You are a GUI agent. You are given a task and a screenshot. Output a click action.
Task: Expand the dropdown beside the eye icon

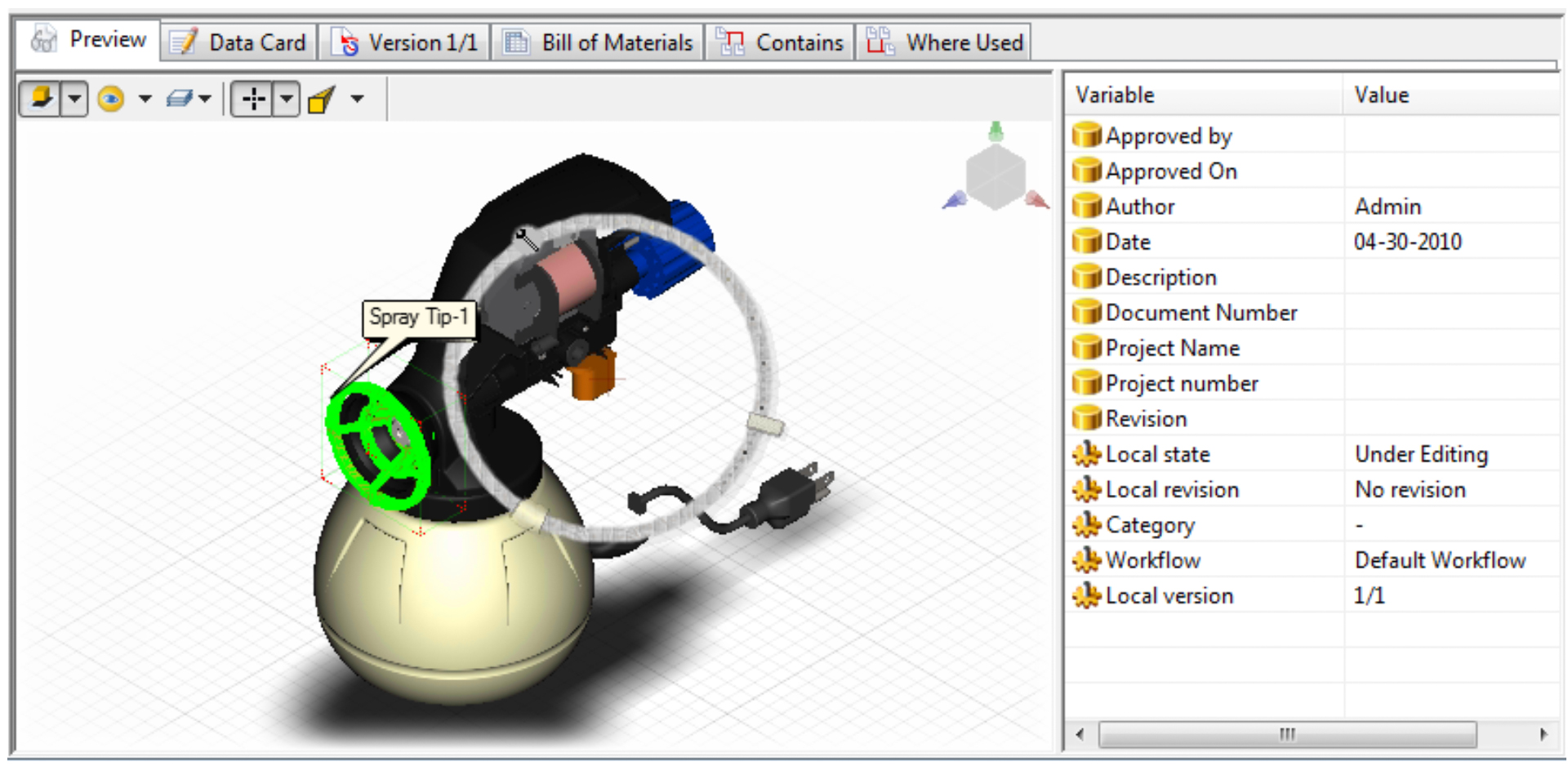tap(145, 99)
